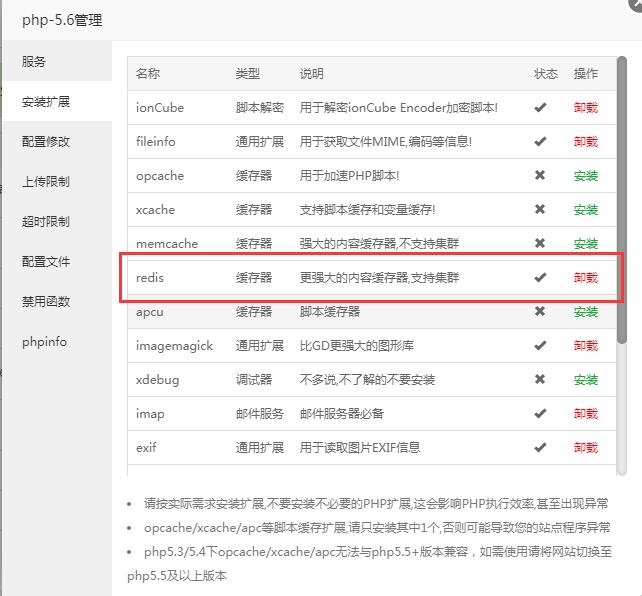Click imap type cell 邮件服务
The height and width of the screenshot is (596, 642).
260,413
